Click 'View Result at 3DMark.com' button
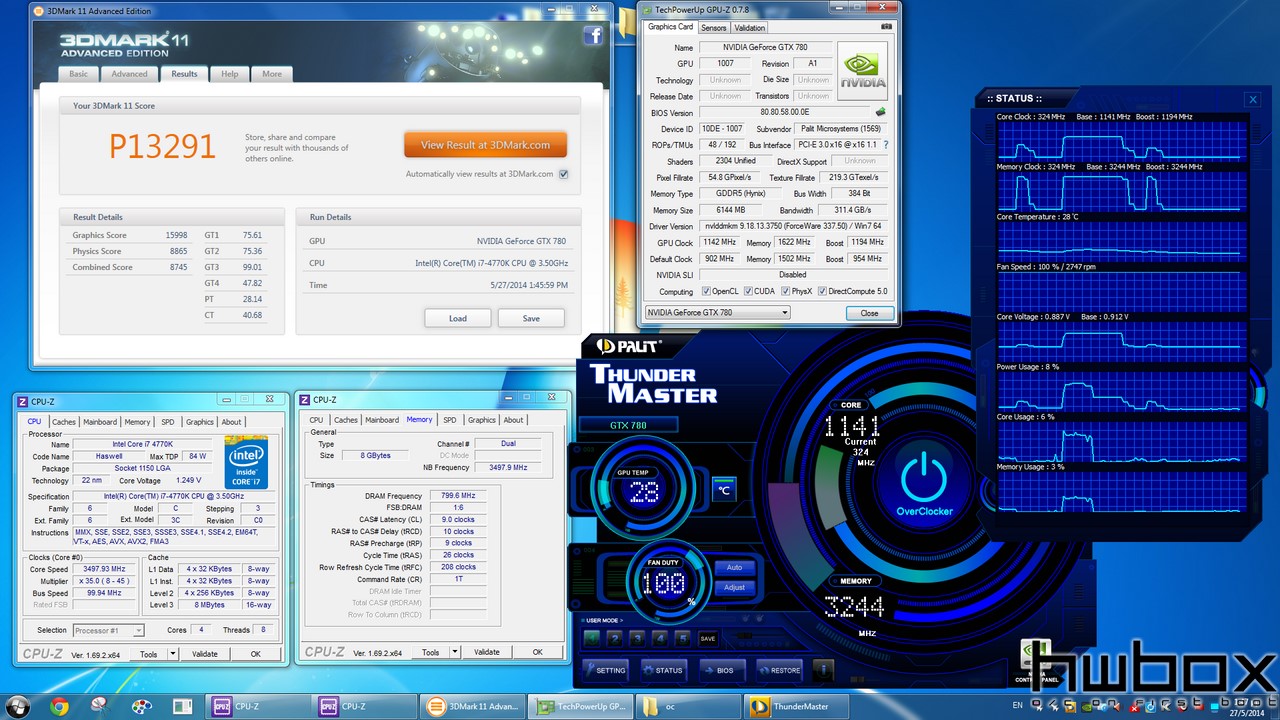This screenshot has height=720, width=1280. (485, 145)
